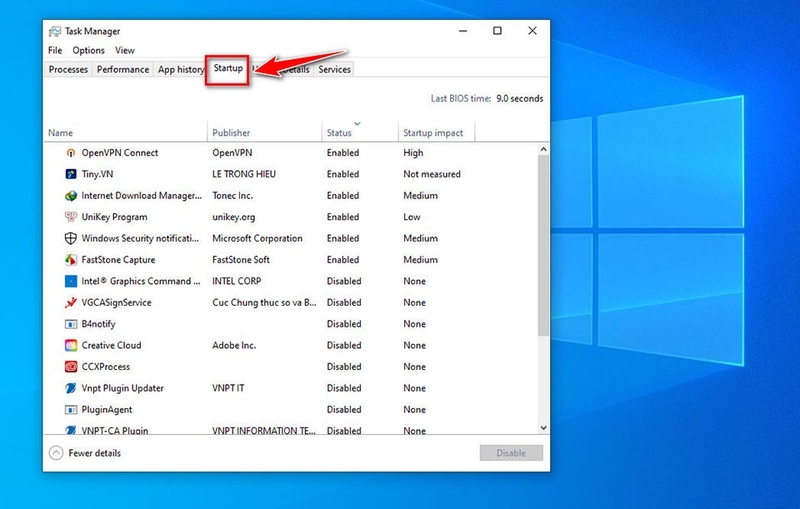
Task: Click publisher 'LE TRONG HIEU'
Action: 244,174
